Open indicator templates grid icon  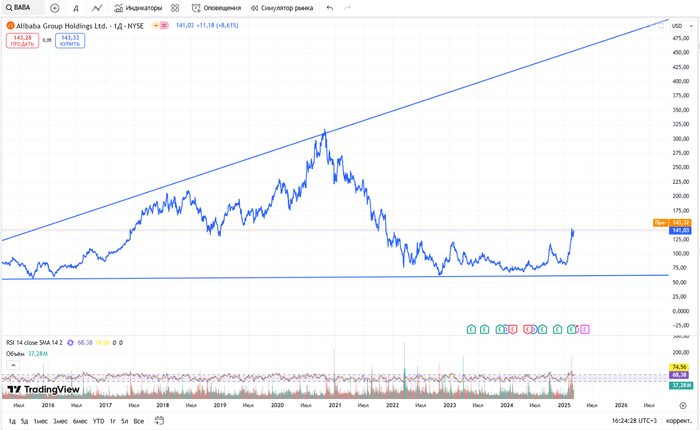(175, 8)
